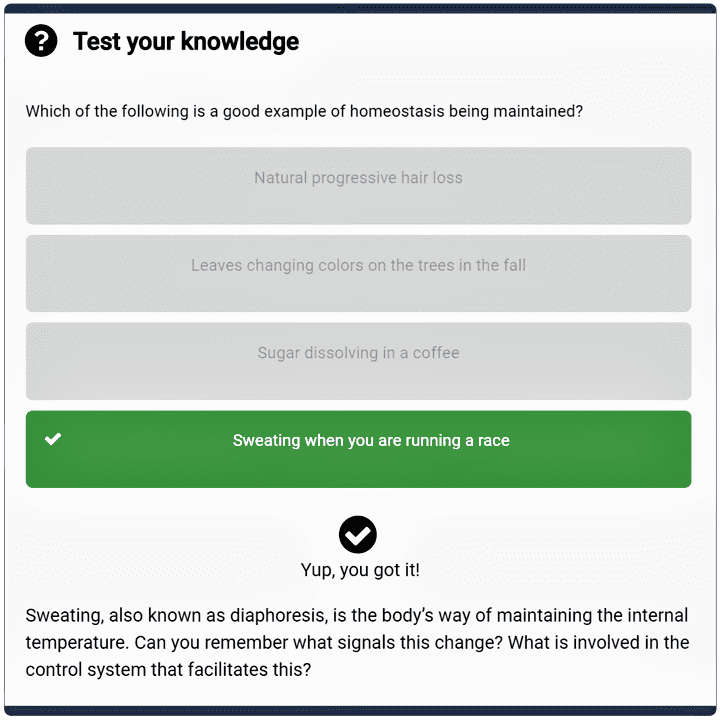
Task: Click the "Yup, you got it!" feedback message
Action: click(360, 570)
